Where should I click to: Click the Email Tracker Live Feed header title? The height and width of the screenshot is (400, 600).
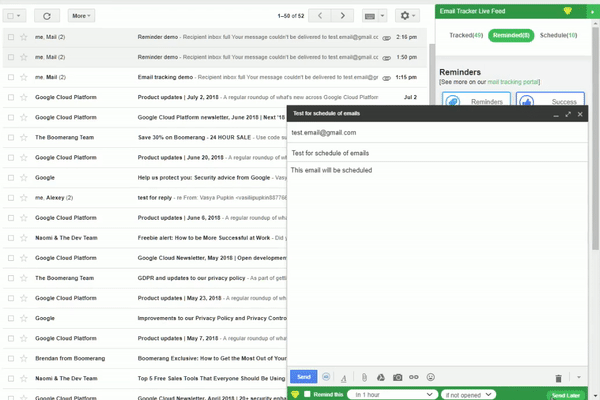[472, 11]
